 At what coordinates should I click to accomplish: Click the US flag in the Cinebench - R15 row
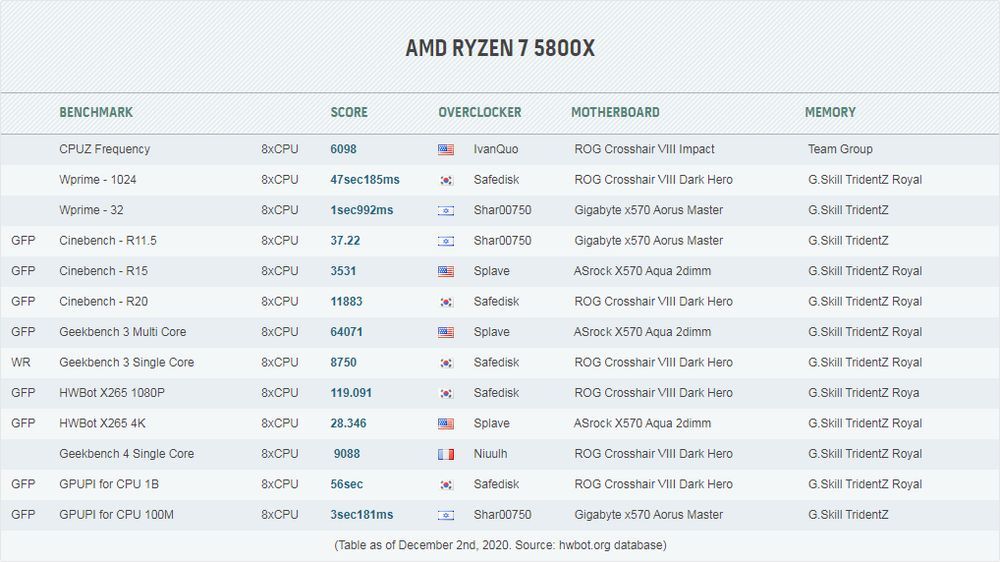coord(446,272)
